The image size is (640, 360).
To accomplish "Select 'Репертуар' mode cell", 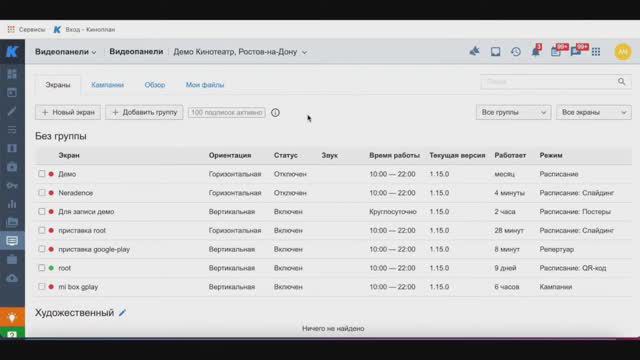I will (556, 249).
